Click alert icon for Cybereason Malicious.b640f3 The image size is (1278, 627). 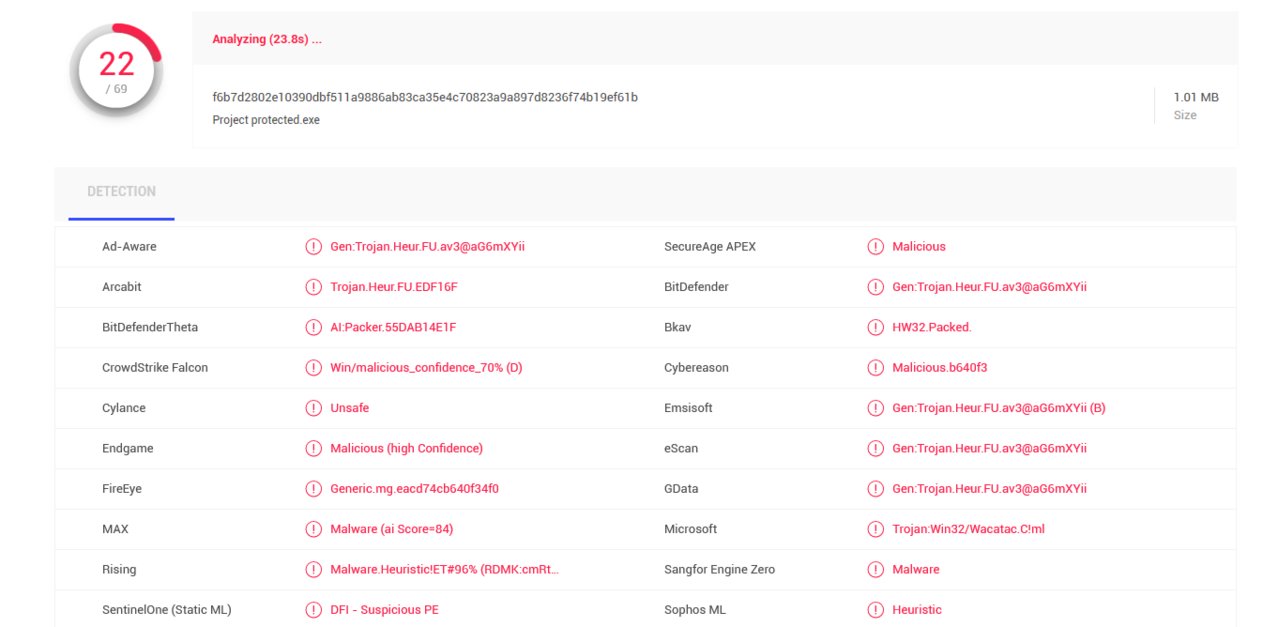[x=876, y=368]
